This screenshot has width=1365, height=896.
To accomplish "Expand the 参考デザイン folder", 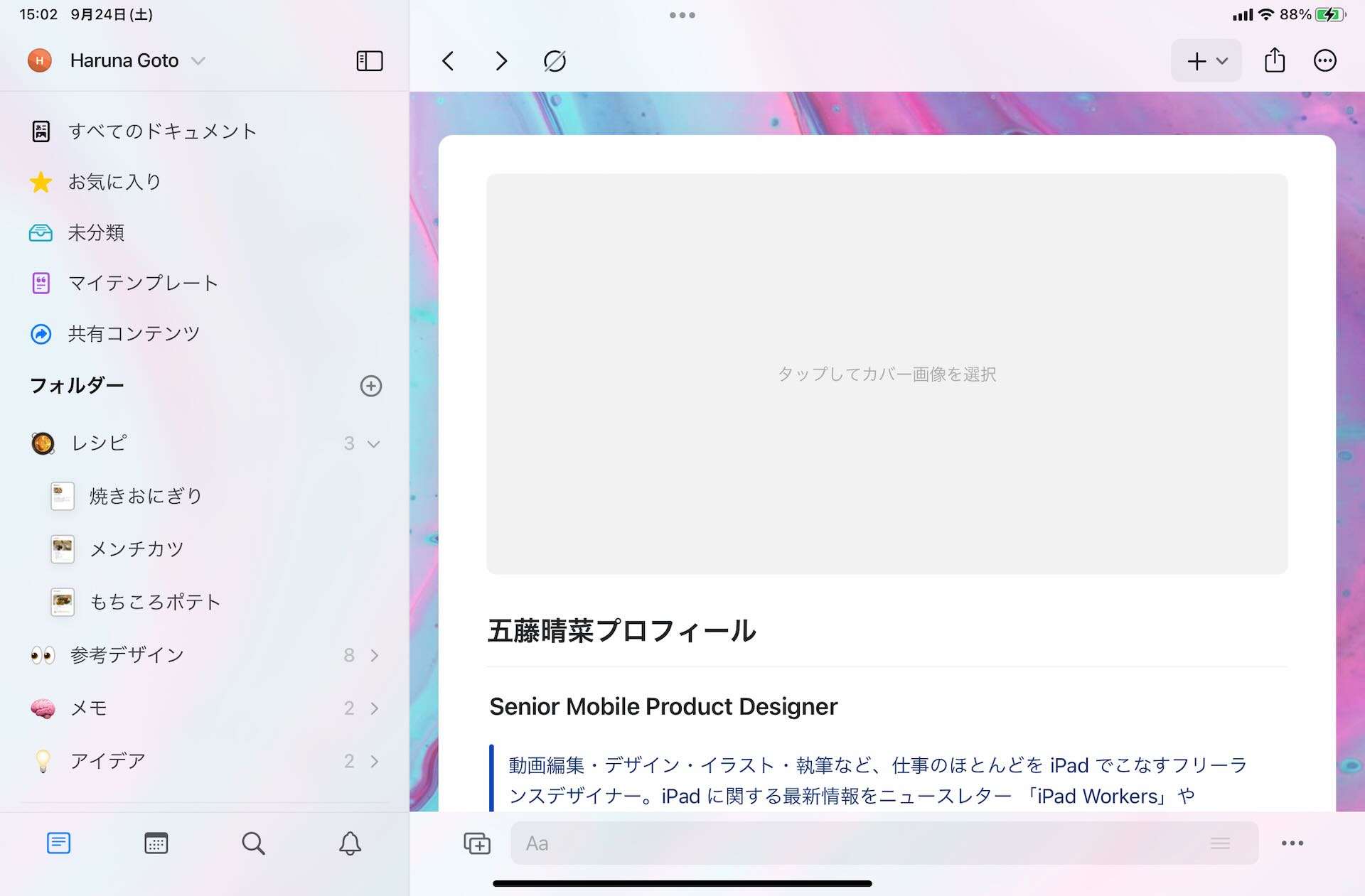I will point(375,655).
